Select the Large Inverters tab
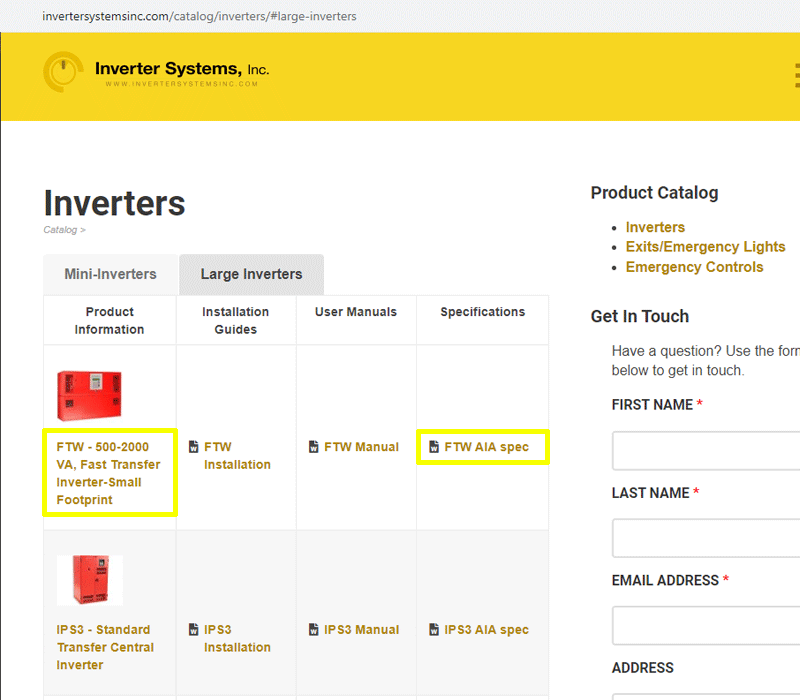Viewport: 800px width, 700px height. pyautogui.click(x=251, y=274)
